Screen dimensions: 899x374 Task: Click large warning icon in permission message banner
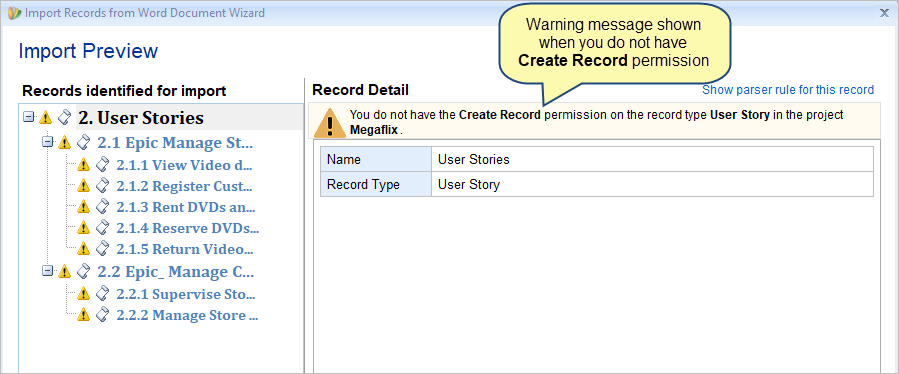(329, 122)
